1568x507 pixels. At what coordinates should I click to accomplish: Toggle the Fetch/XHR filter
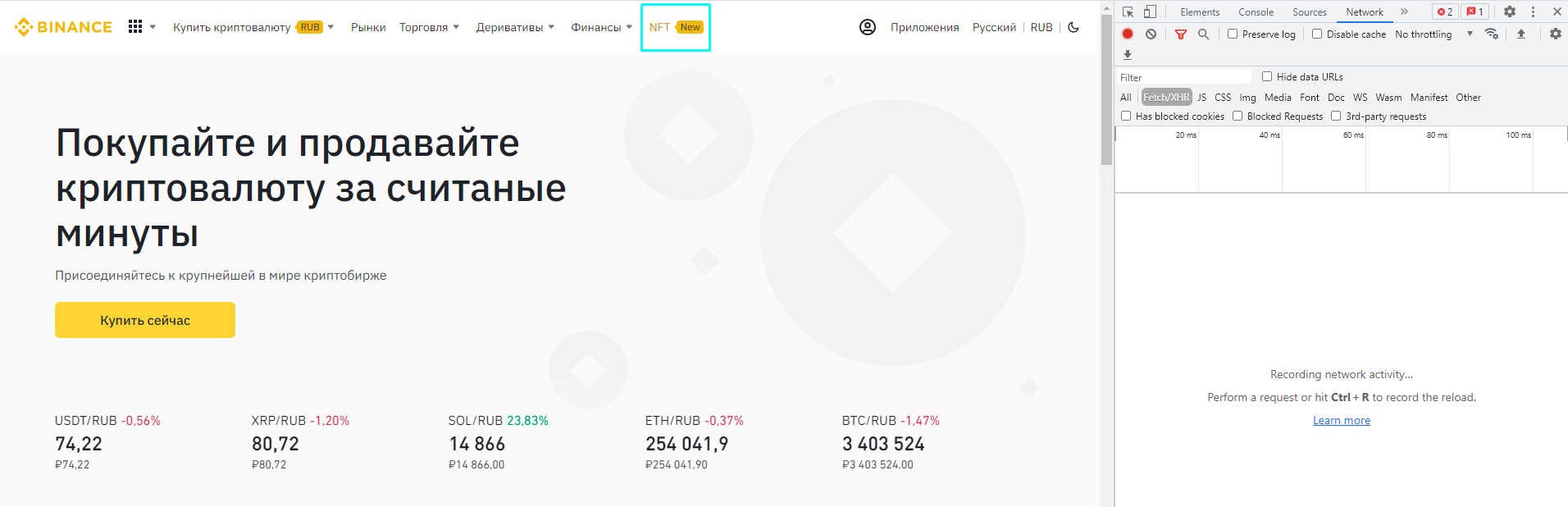point(1166,97)
